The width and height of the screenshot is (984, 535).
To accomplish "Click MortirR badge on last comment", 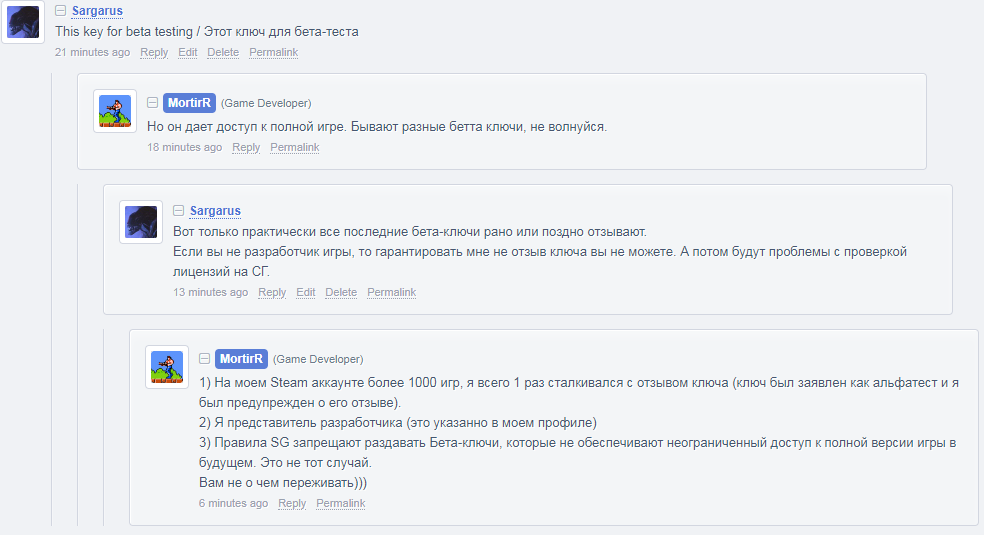I will (x=242, y=359).
